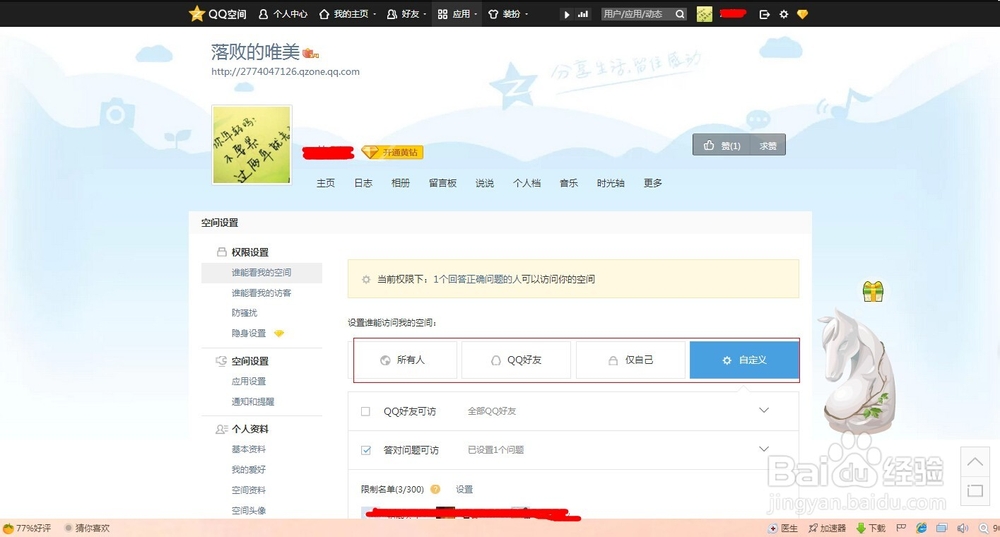
Task: Click the 求赞 button
Action: coord(768,145)
